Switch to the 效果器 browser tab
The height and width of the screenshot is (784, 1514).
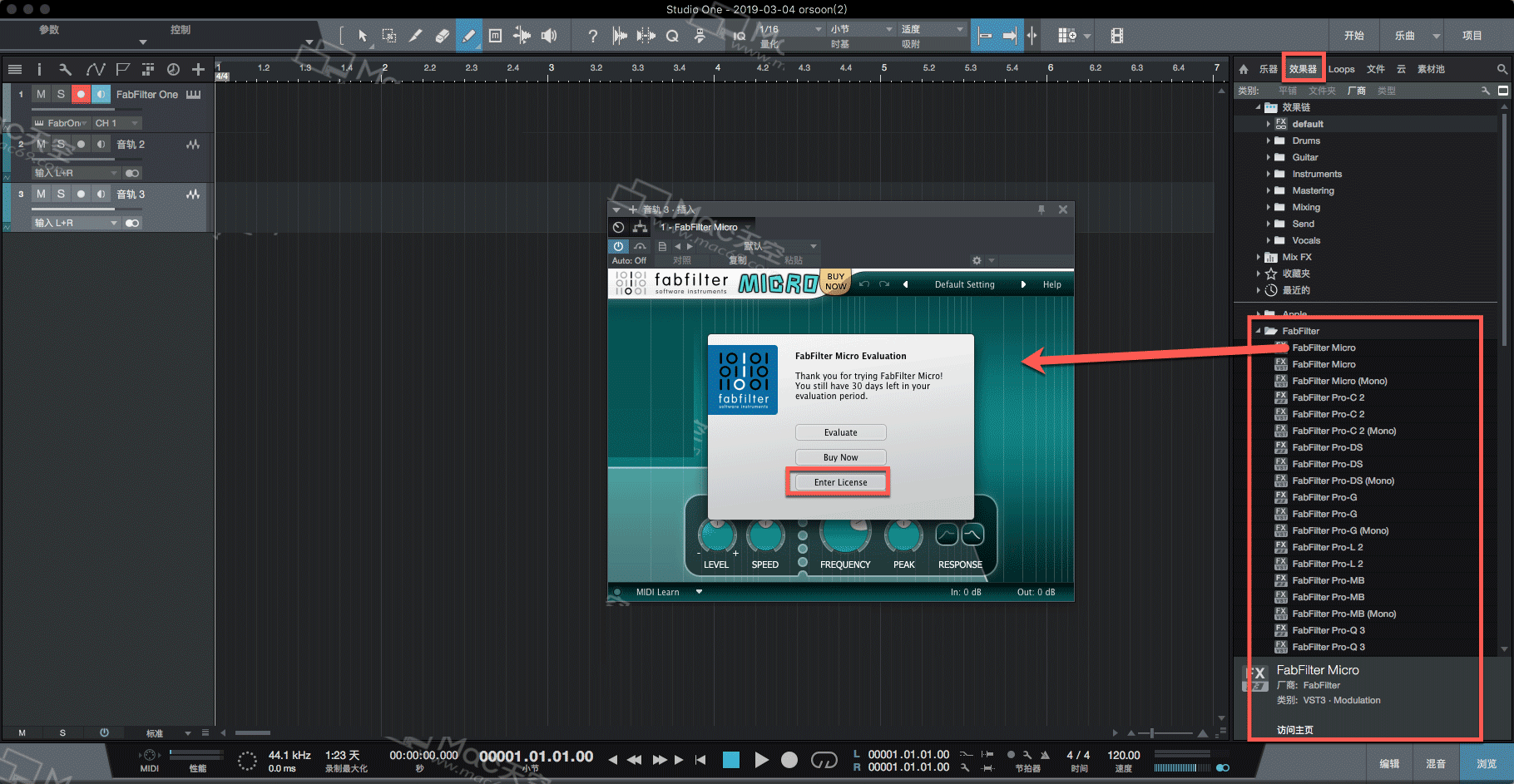pyautogui.click(x=1303, y=69)
